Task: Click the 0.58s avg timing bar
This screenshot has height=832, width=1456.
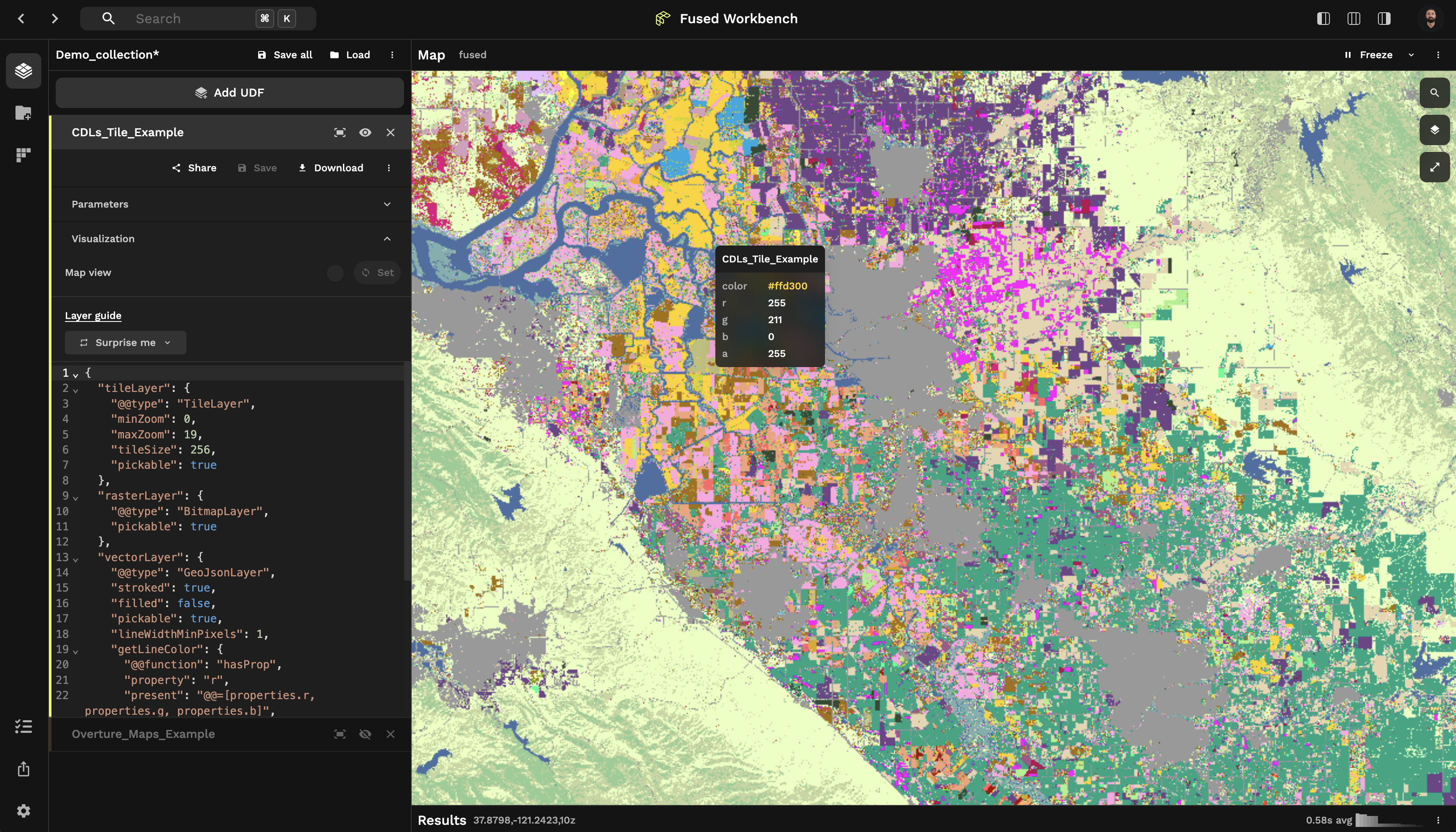Action: point(1365,820)
